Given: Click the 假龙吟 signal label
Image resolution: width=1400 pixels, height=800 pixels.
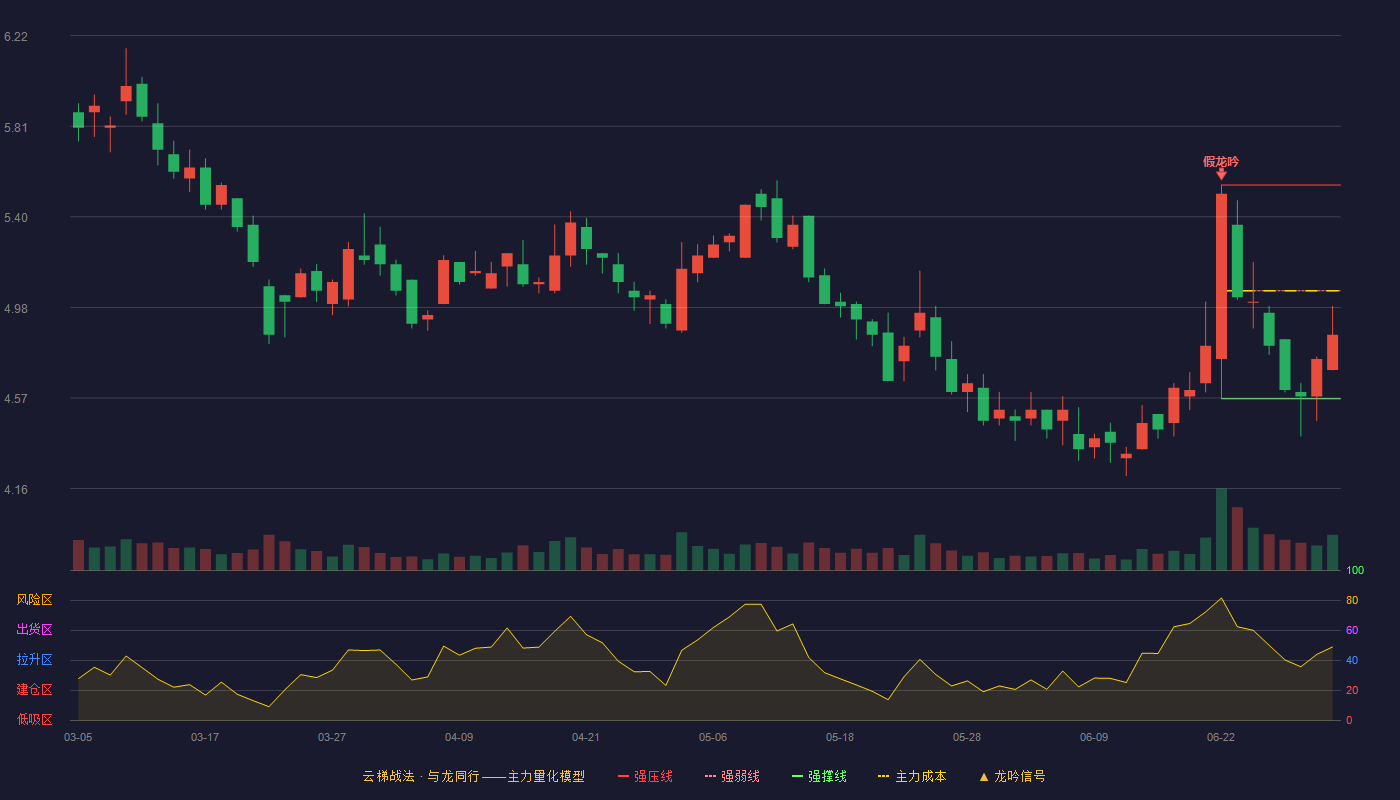Looking at the screenshot, I should click(x=1221, y=161).
